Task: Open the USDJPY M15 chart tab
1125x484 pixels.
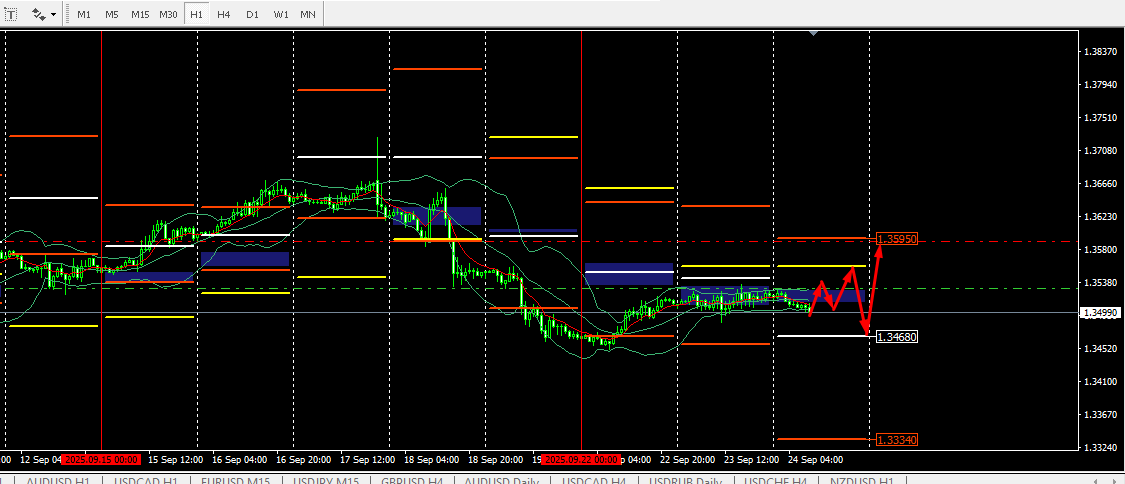Action: pyautogui.click(x=326, y=480)
